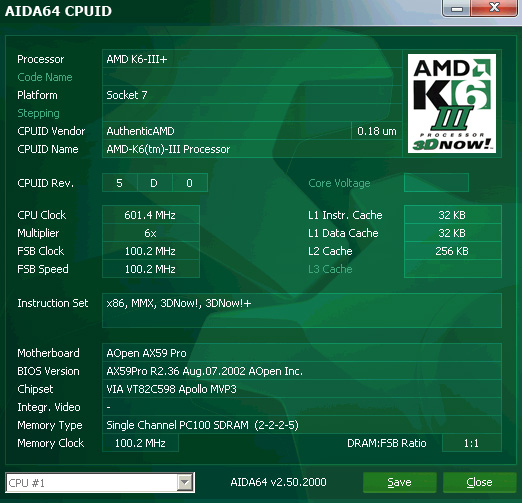
Task: Click the Motherboard value AOpen AX59 Pro
Action: pos(302,353)
